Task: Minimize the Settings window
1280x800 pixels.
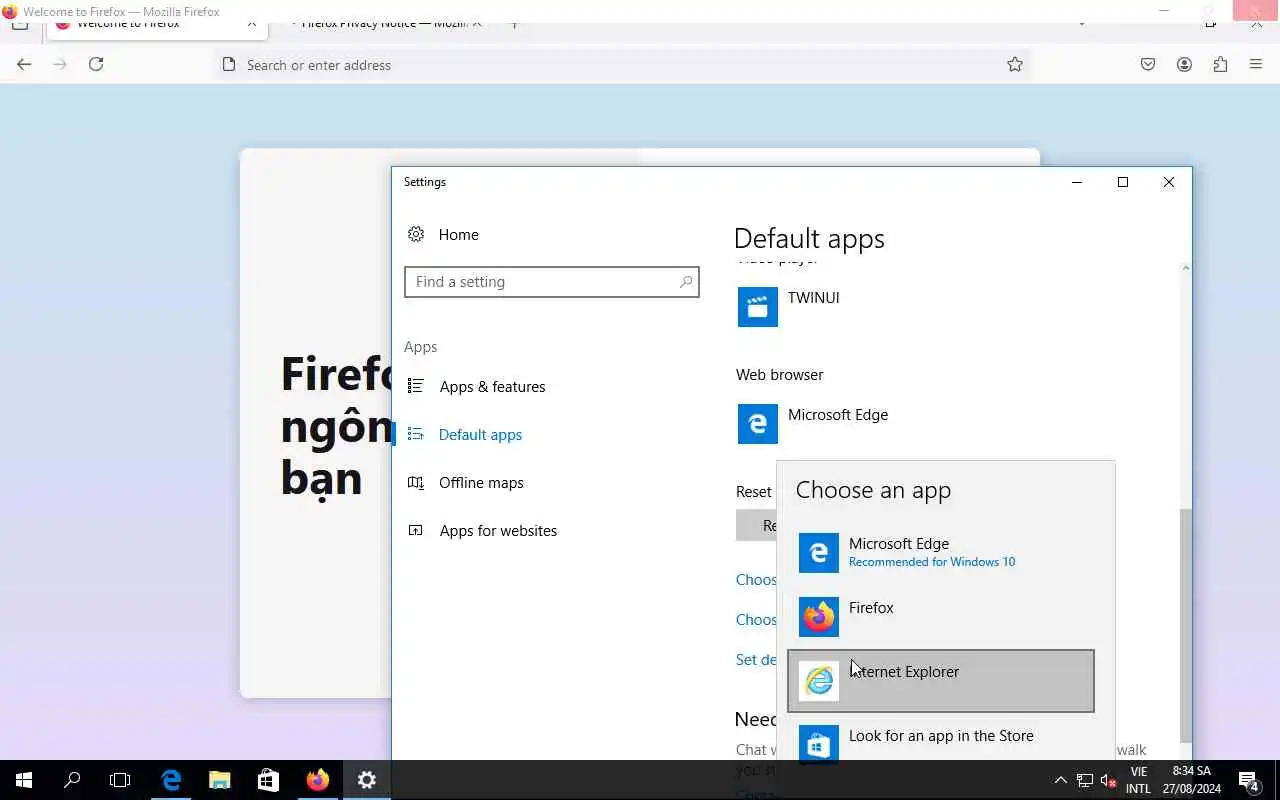Action: coord(1076,182)
